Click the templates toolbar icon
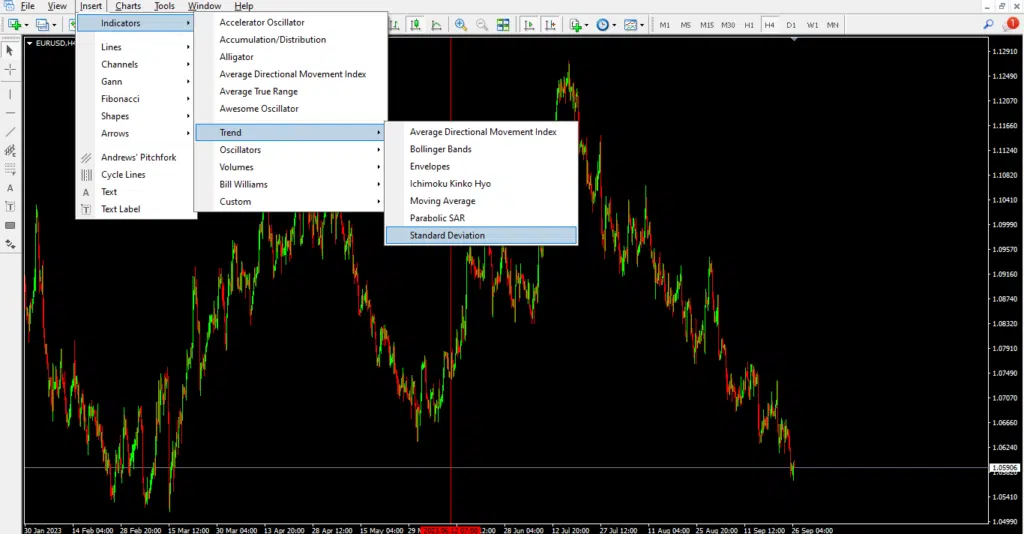Image resolution: width=1024 pixels, height=534 pixels. [x=630, y=25]
